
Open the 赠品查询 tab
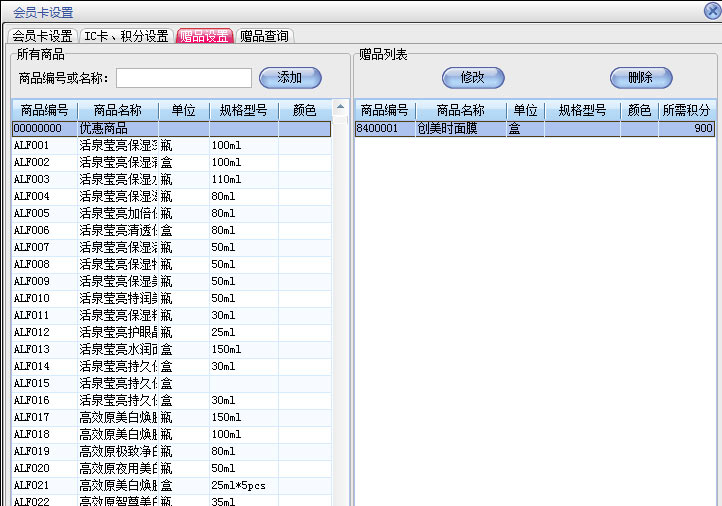pos(264,36)
